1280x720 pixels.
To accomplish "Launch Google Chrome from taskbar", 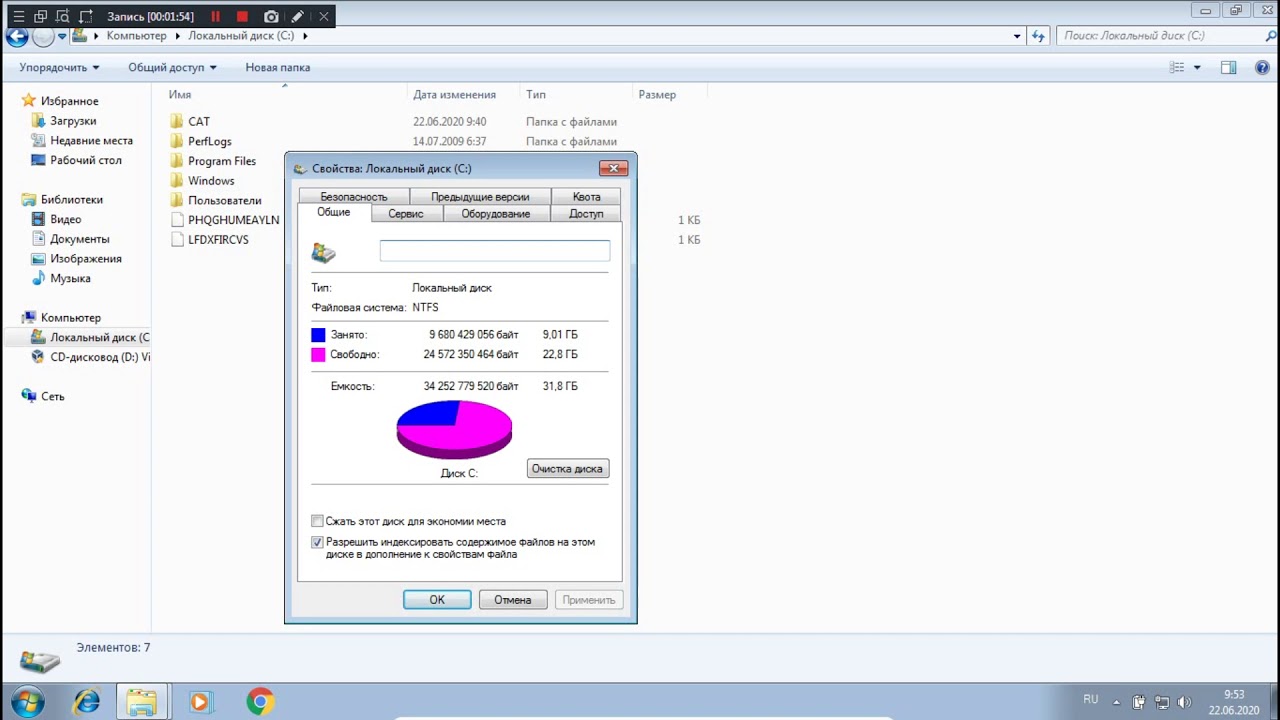I will 260,702.
